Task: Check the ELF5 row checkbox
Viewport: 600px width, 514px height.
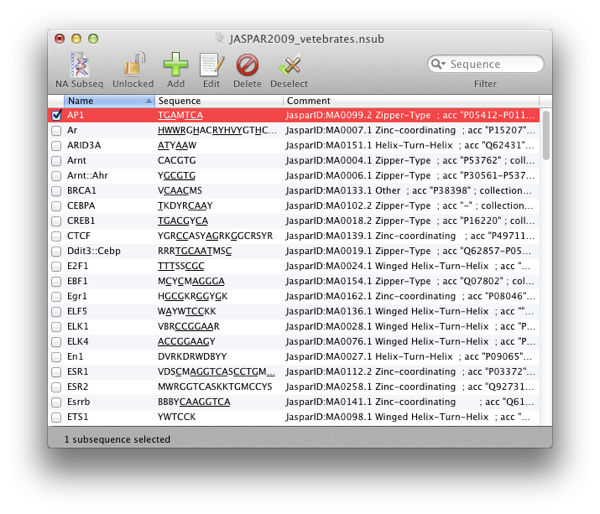Action: point(56,312)
